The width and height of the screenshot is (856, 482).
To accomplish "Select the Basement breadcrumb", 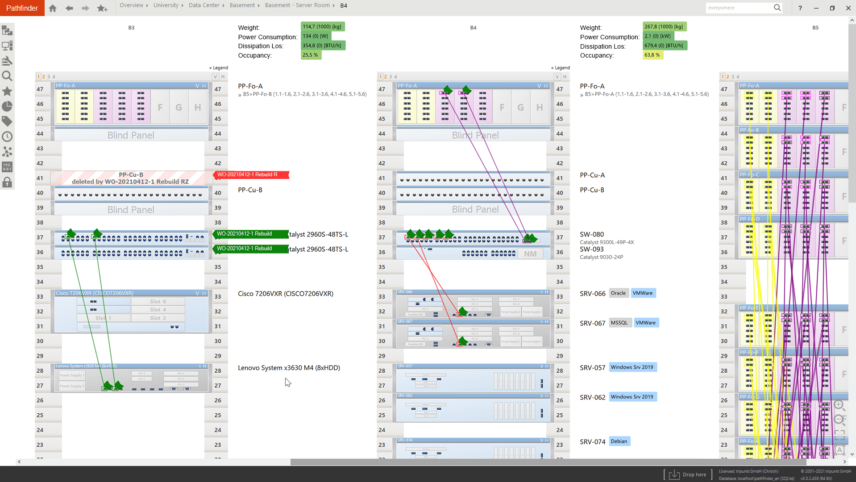I will (x=242, y=5).
